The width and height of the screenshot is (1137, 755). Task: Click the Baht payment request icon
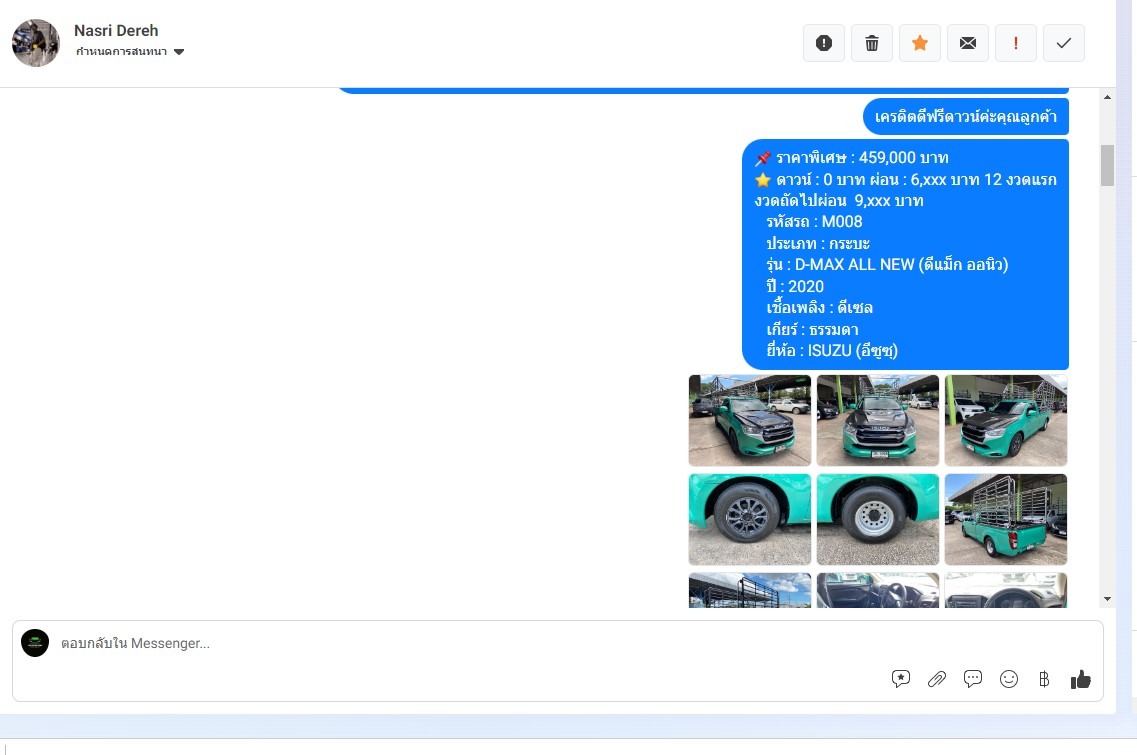[1044, 679]
